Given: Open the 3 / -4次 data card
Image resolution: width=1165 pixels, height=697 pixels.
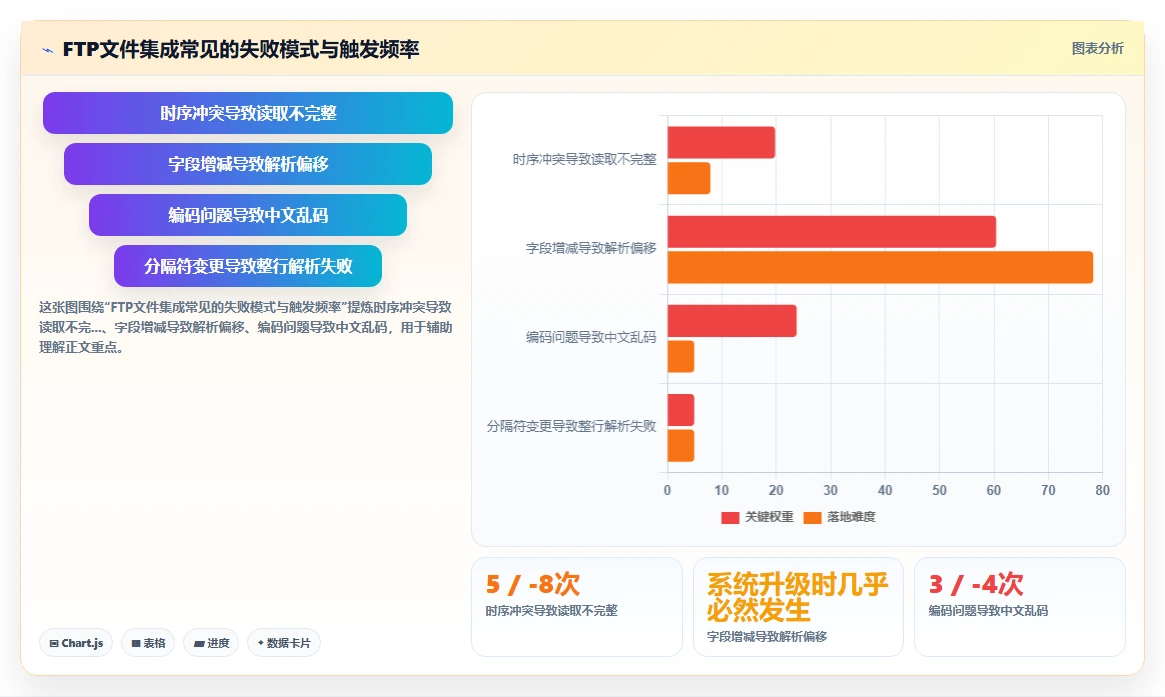Looking at the screenshot, I should (x=1019, y=607).
